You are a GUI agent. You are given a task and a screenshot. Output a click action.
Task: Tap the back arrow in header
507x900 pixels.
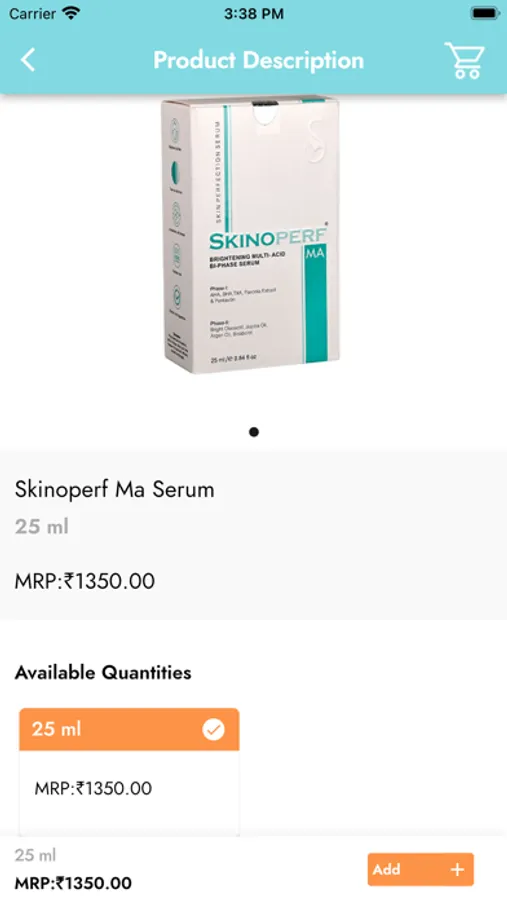[28, 60]
